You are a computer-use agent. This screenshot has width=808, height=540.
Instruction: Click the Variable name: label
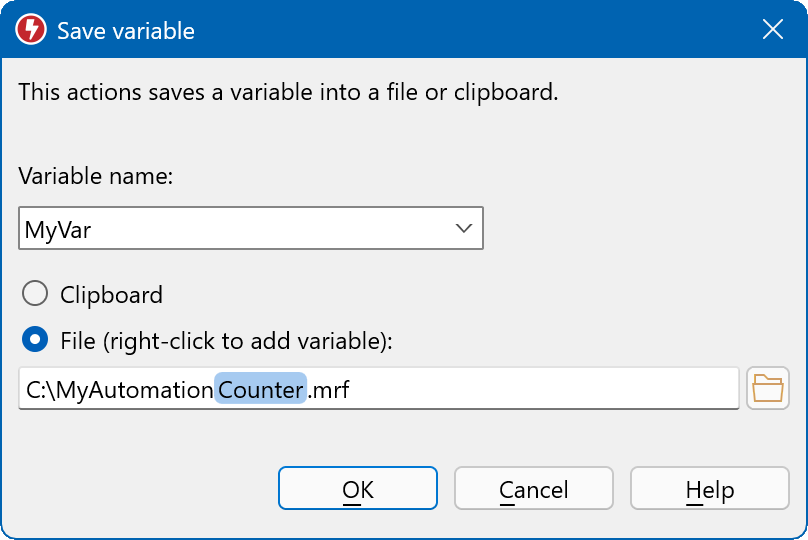click(96, 177)
